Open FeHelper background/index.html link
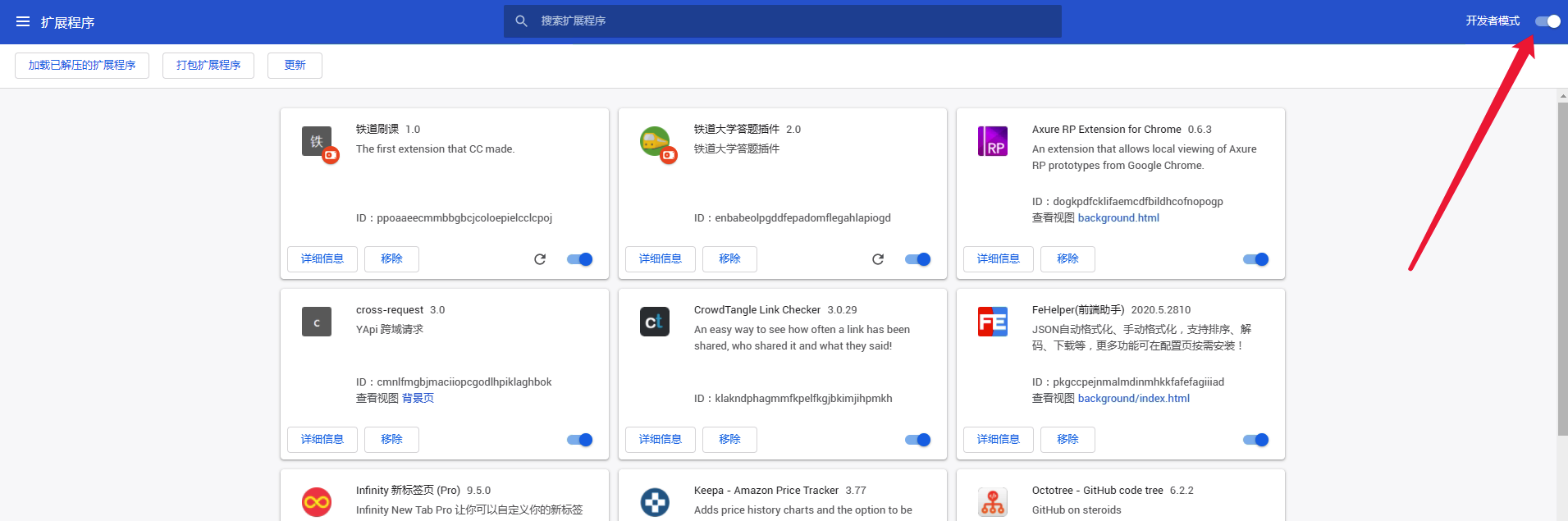Image resolution: width=1568 pixels, height=521 pixels. pyautogui.click(x=1134, y=399)
